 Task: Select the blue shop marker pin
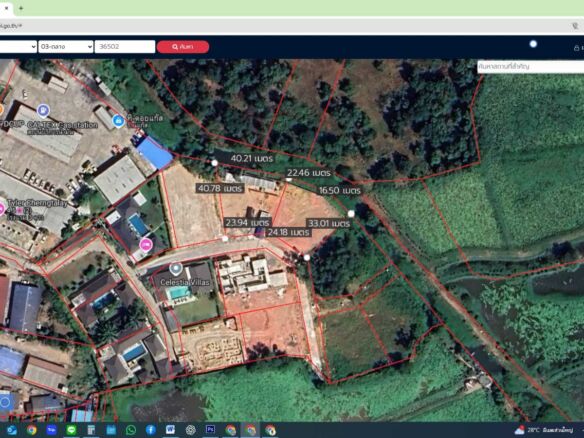pyautogui.click(x=118, y=121)
